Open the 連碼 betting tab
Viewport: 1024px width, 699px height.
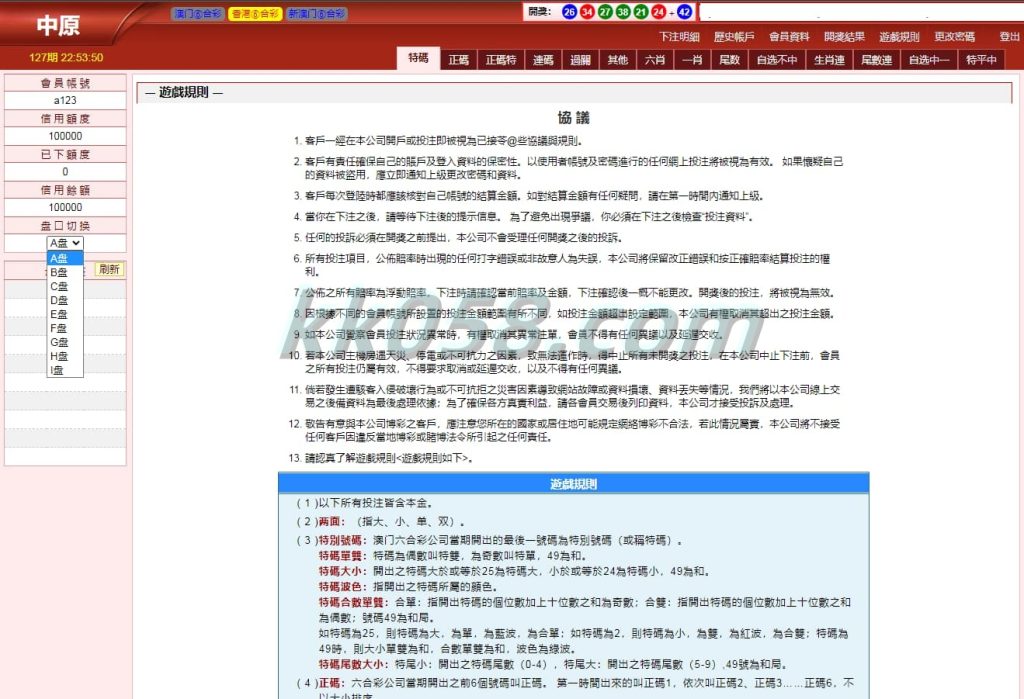543,60
